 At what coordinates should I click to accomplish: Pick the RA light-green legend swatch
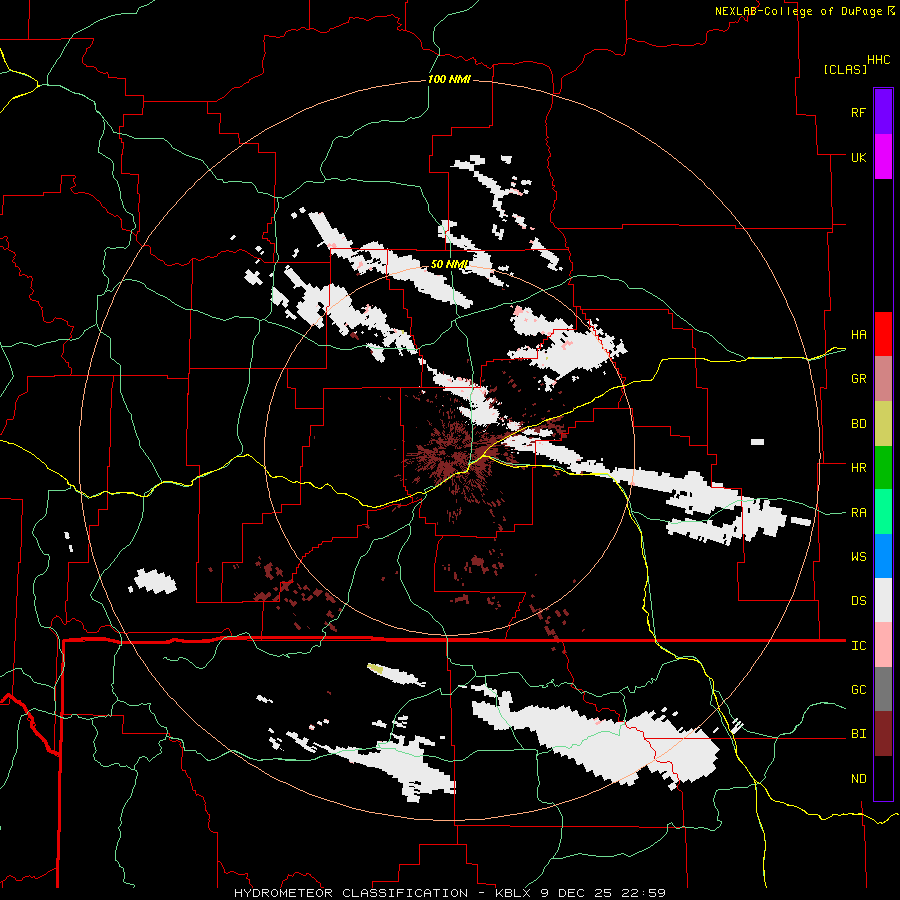click(883, 512)
